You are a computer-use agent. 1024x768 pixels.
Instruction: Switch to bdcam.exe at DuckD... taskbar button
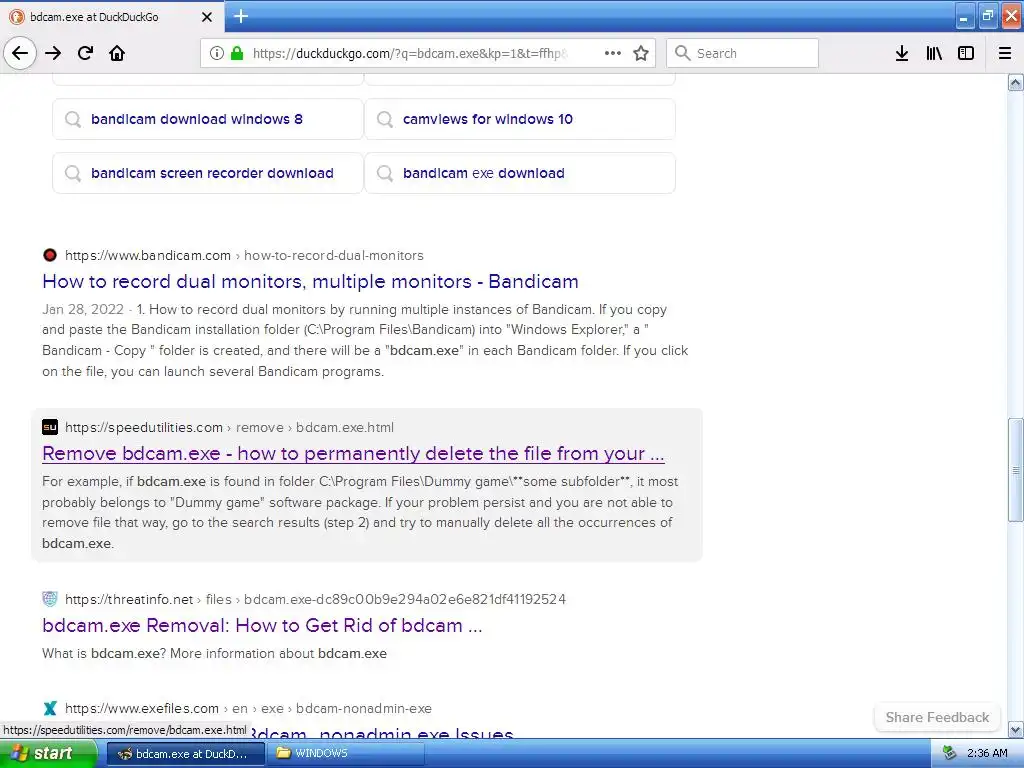(x=185, y=754)
